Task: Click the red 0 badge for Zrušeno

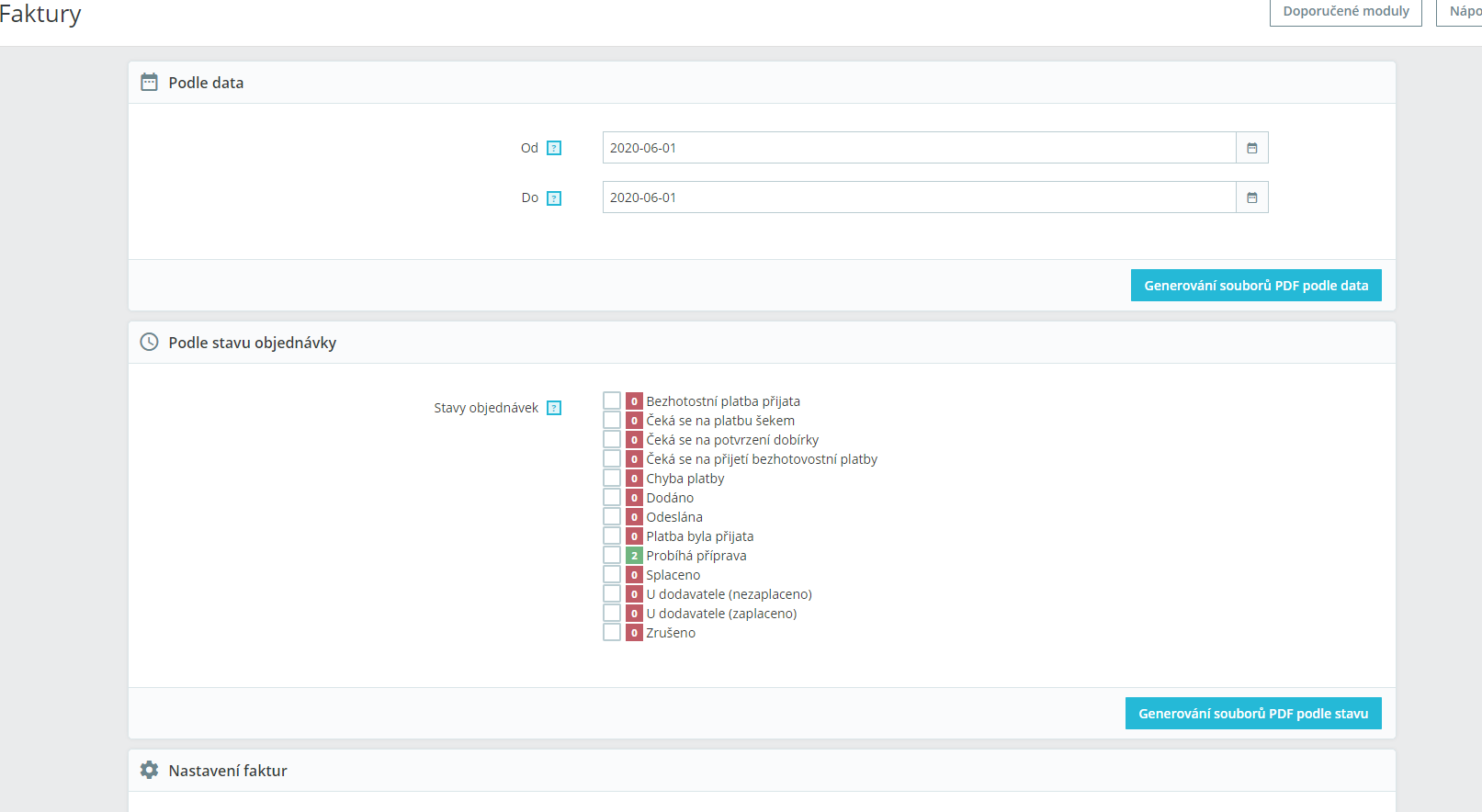Action: tap(634, 633)
